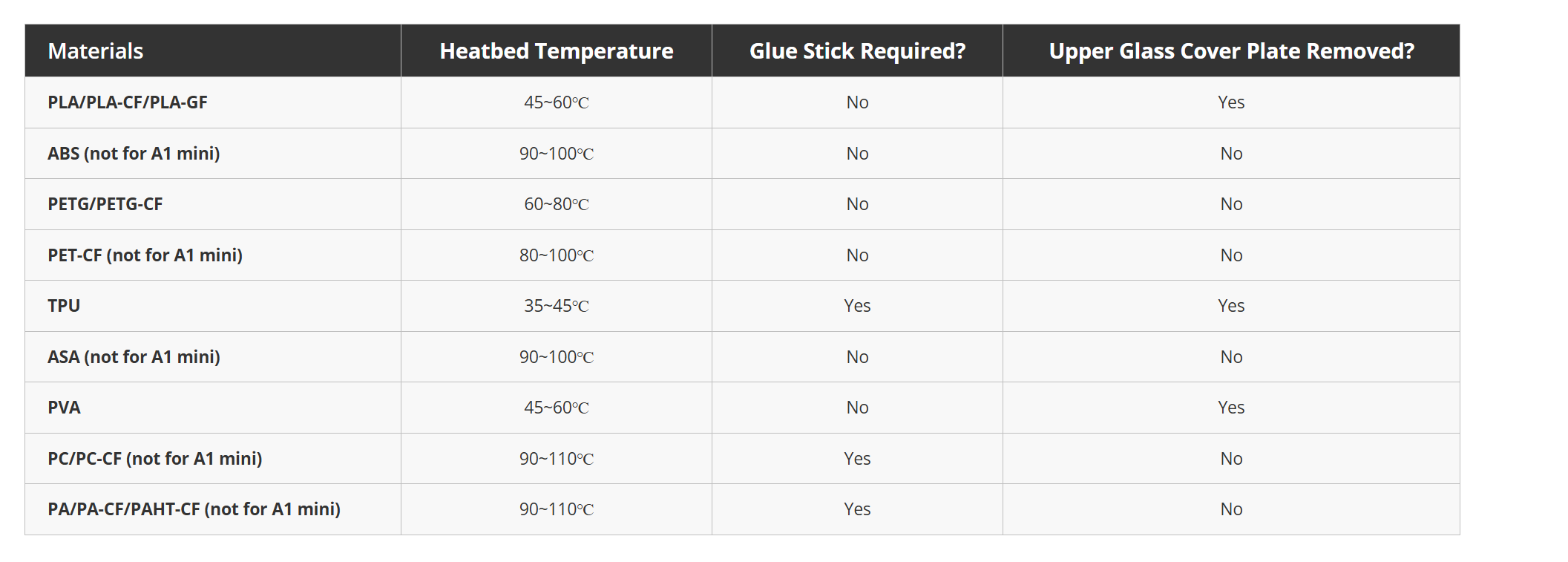Click the 80~100℃ temperature for PET-CF
Viewport: 1568px width, 562px height.
[557, 255]
